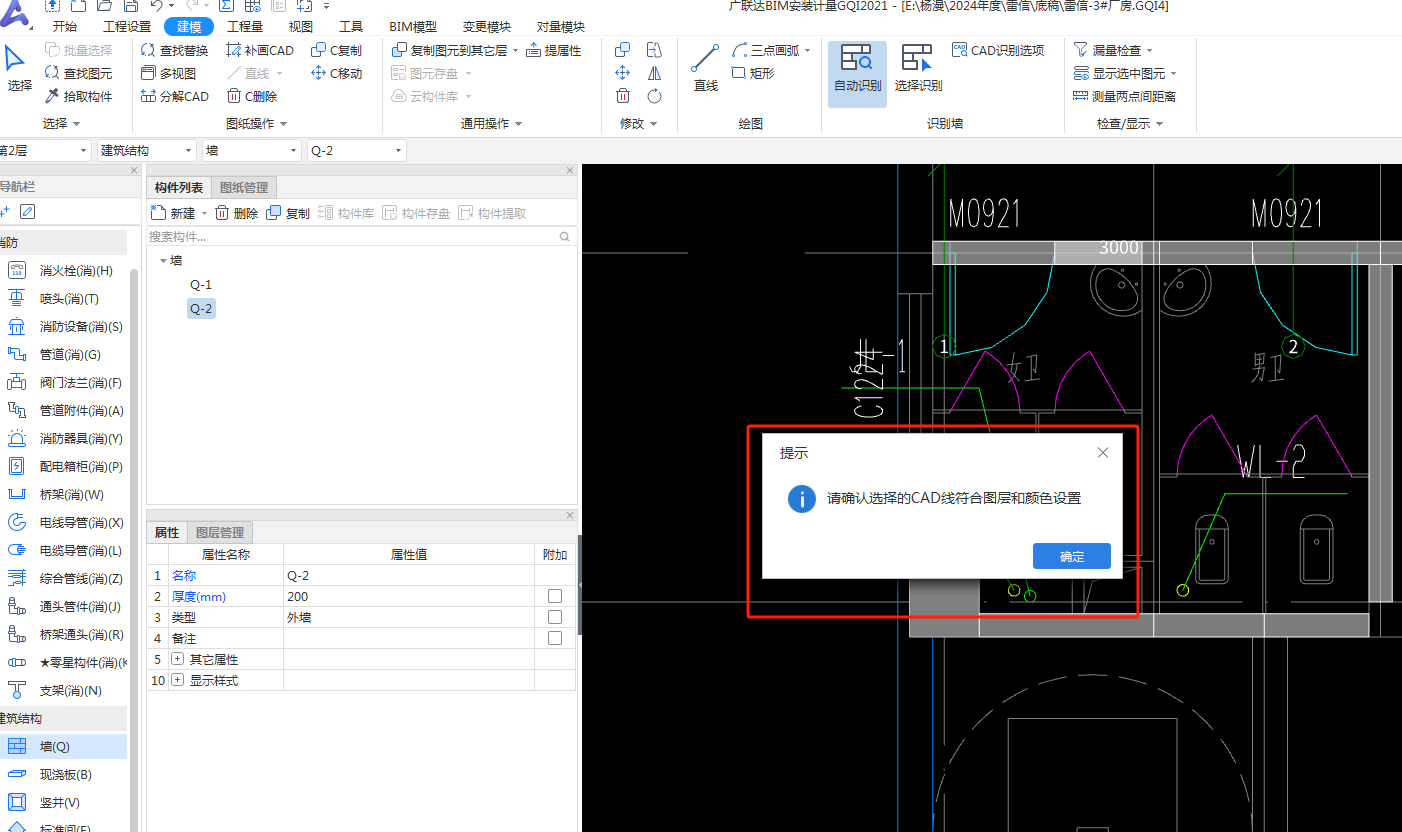Click 确定 in the 提示 dialog

tap(1071, 556)
